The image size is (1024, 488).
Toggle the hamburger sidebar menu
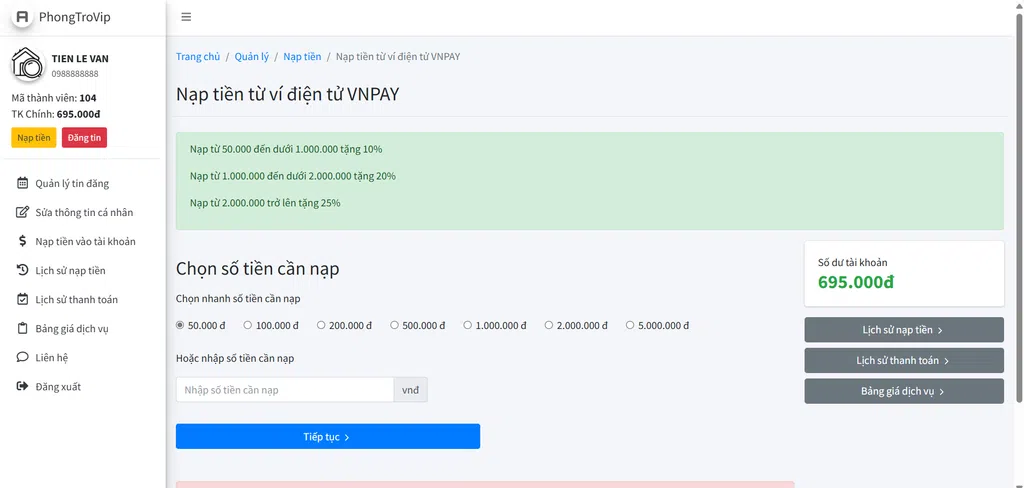click(186, 17)
